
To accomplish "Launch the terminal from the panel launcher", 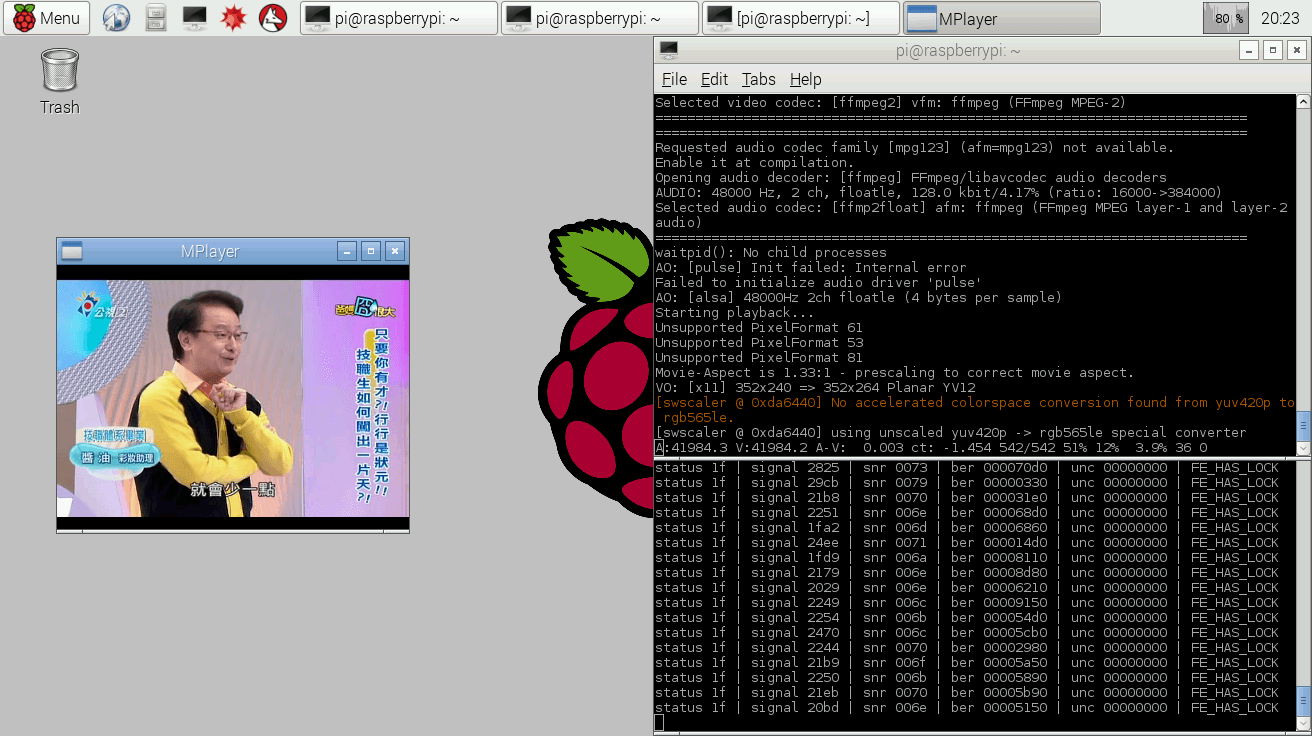I will (x=194, y=18).
